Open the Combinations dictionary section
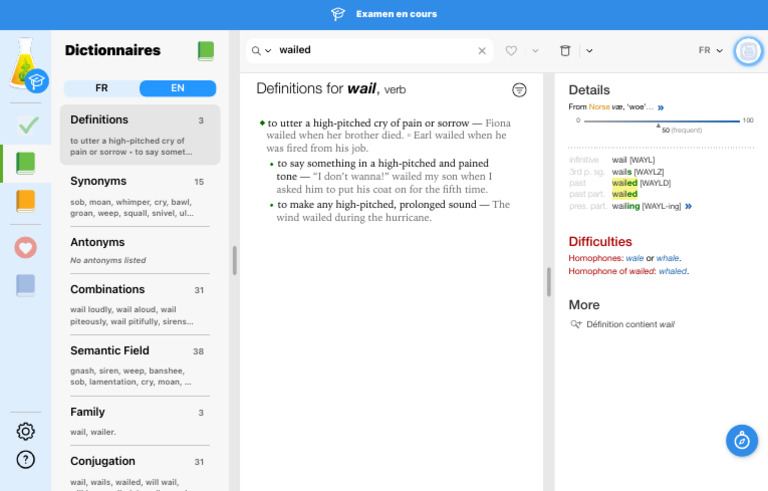Viewport: 768px width, 491px height. click(140, 304)
